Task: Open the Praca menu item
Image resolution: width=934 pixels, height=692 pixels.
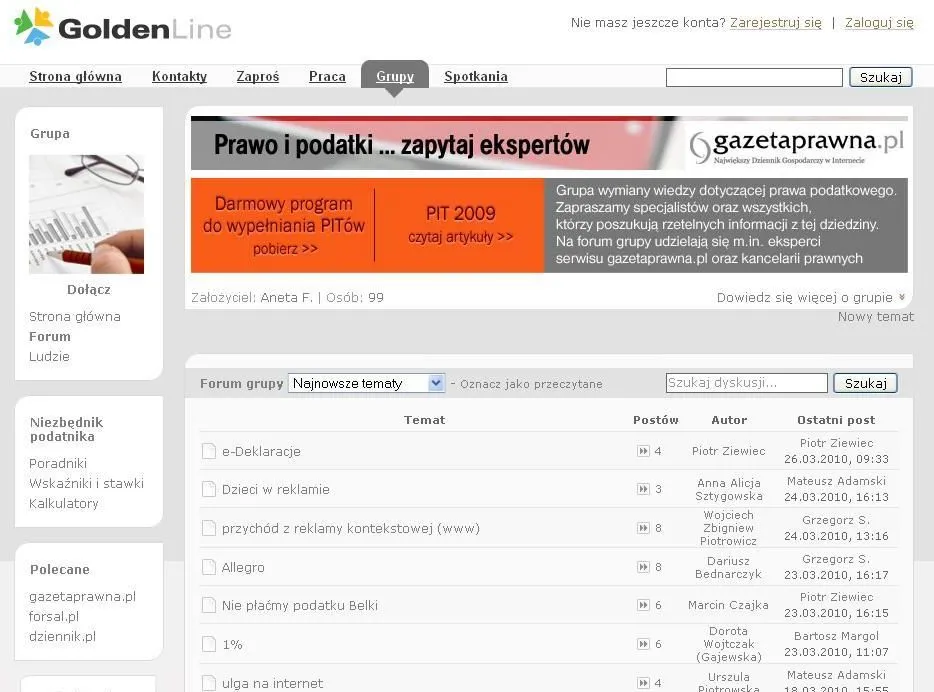Action: coord(327,76)
